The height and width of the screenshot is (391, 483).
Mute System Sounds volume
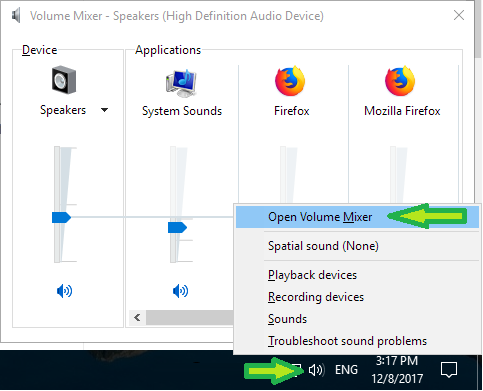click(x=180, y=291)
